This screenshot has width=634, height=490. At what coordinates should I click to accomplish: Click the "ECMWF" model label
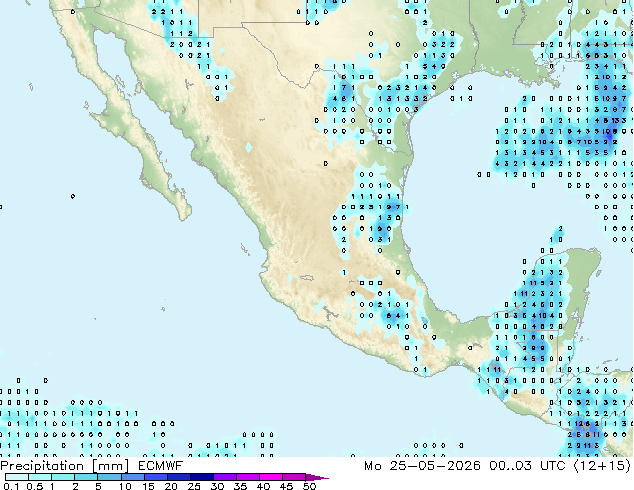pos(161,466)
